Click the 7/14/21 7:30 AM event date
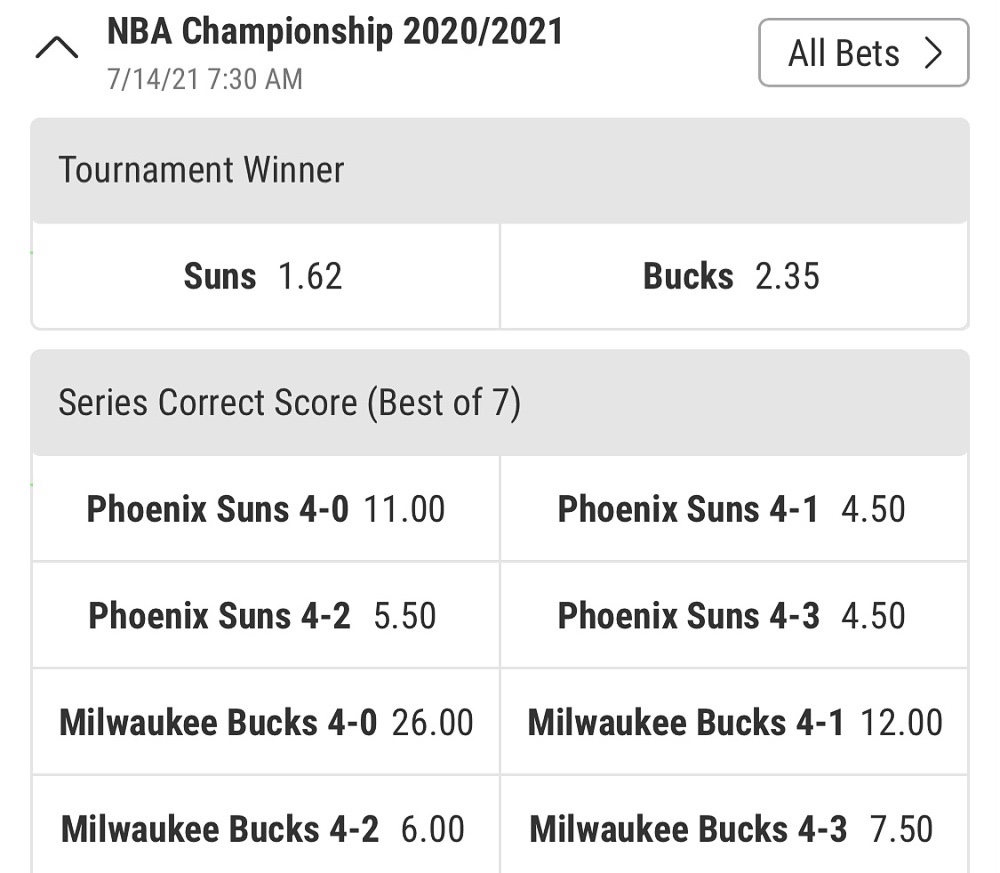Viewport: 1000px width, 873px height. point(205,79)
